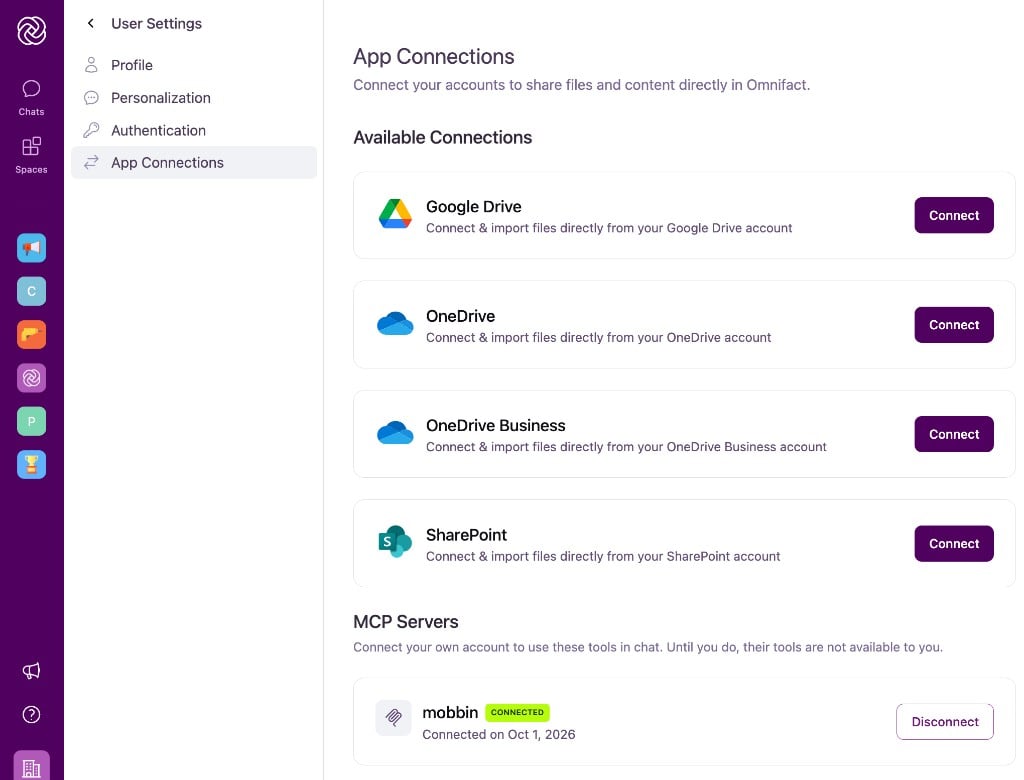The image size is (1024, 780).
Task: Select App Connections in settings menu
Action: coord(194,162)
